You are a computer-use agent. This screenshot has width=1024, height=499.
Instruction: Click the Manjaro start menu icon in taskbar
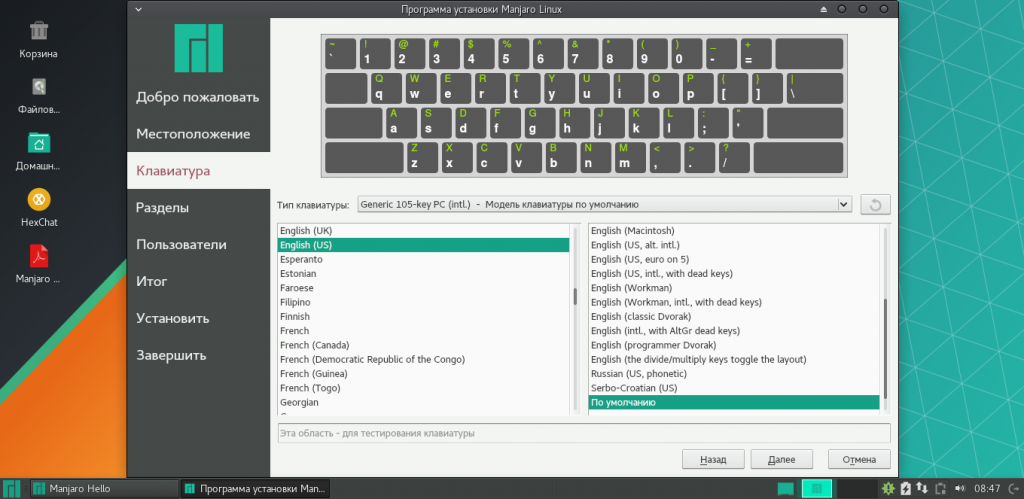pos(12,488)
